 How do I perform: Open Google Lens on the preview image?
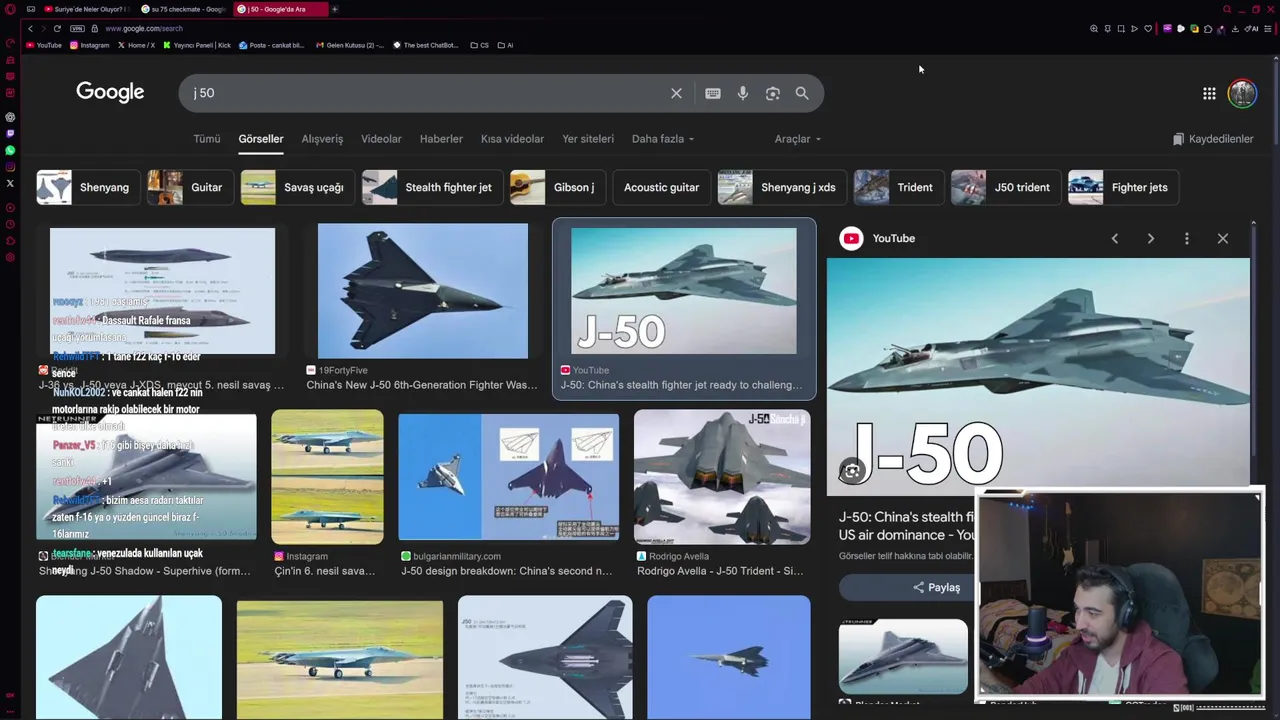(x=852, y=471)
